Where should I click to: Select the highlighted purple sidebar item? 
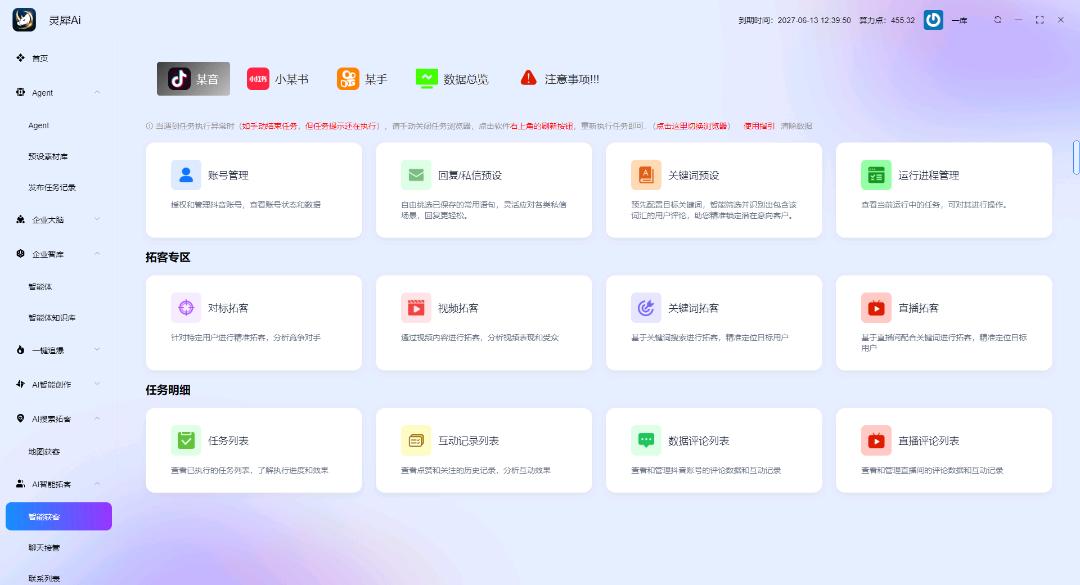pos(59,516)
